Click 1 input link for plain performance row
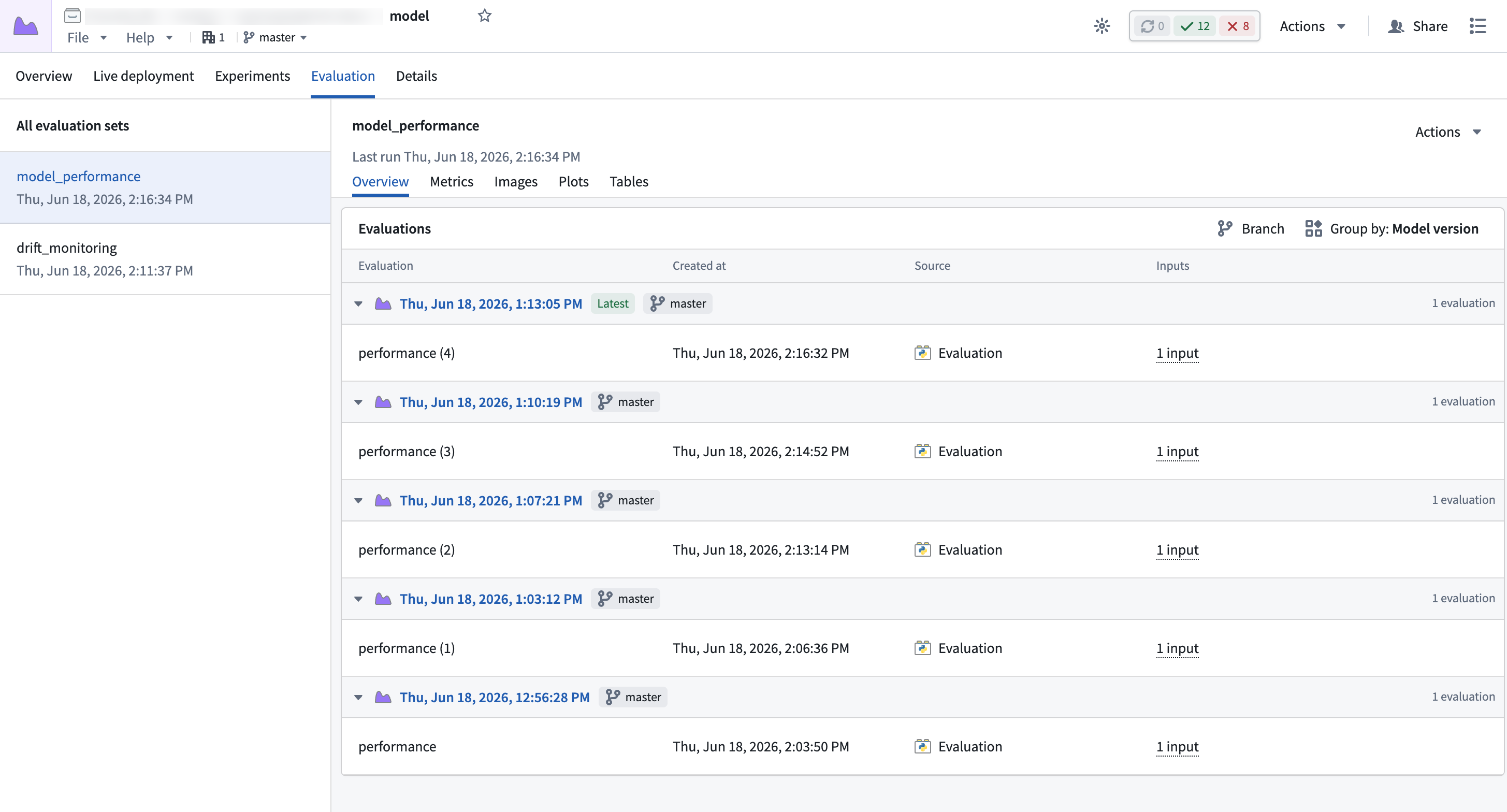The image size is (1507, 812). [x=1177, y=746]
